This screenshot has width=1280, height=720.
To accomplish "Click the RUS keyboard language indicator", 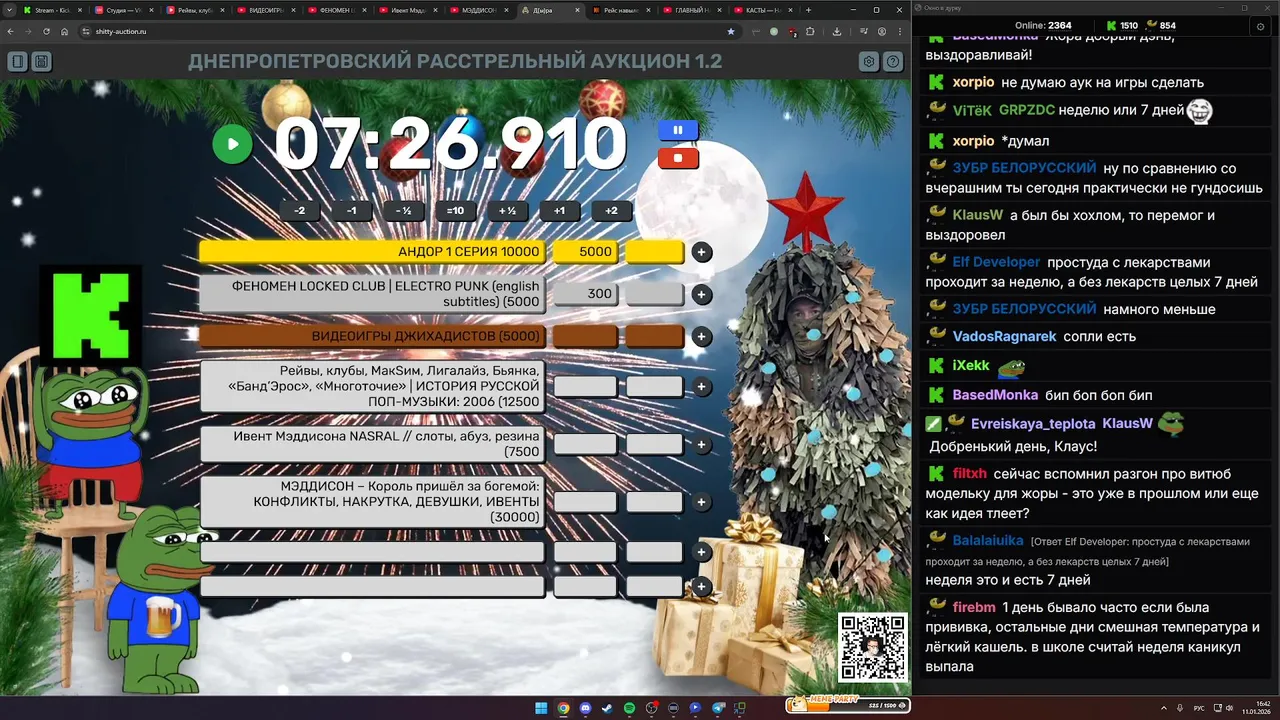I will [1199, 708].
